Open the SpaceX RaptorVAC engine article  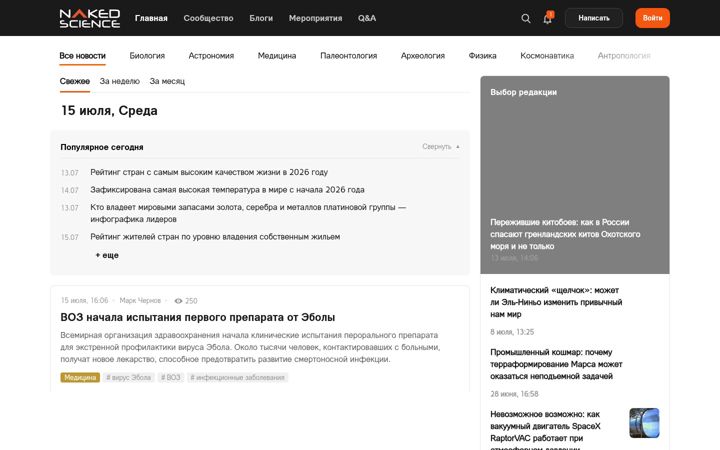pos(545,429)
